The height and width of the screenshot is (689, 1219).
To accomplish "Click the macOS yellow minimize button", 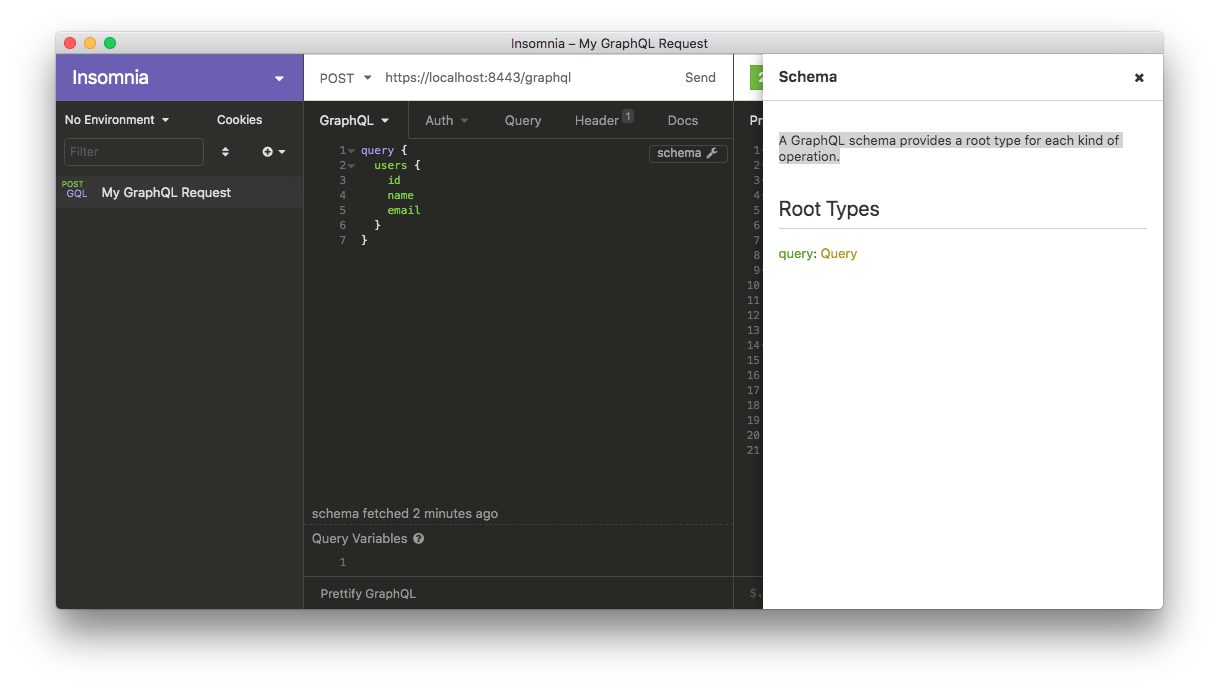I will click(x=90, y=43).
